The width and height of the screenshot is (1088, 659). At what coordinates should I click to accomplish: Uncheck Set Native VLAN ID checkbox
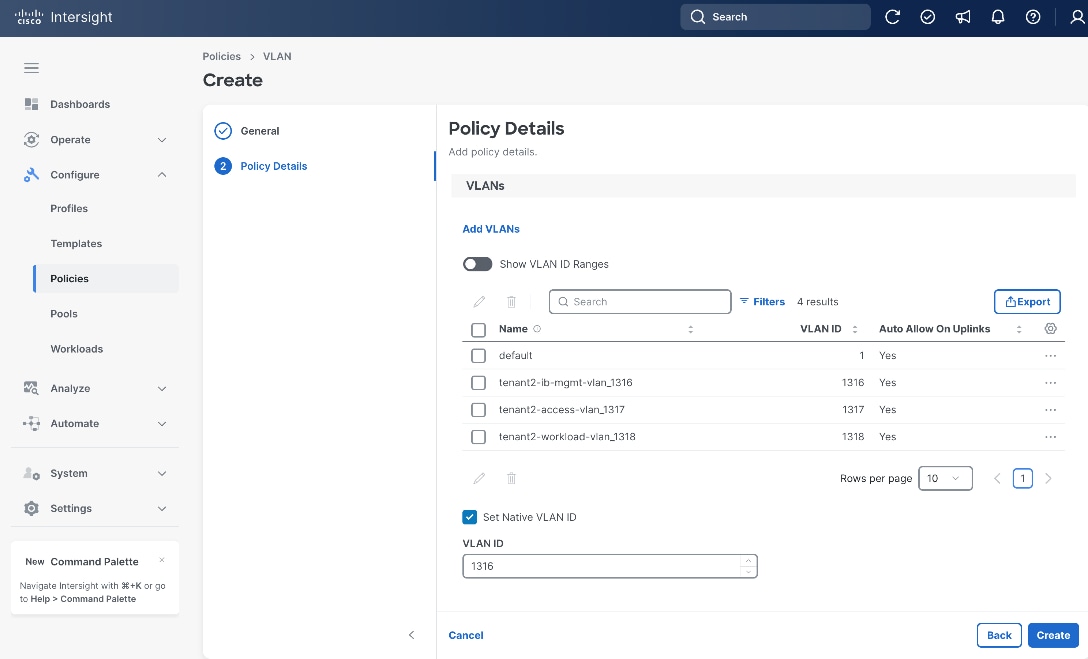[470, 517]
